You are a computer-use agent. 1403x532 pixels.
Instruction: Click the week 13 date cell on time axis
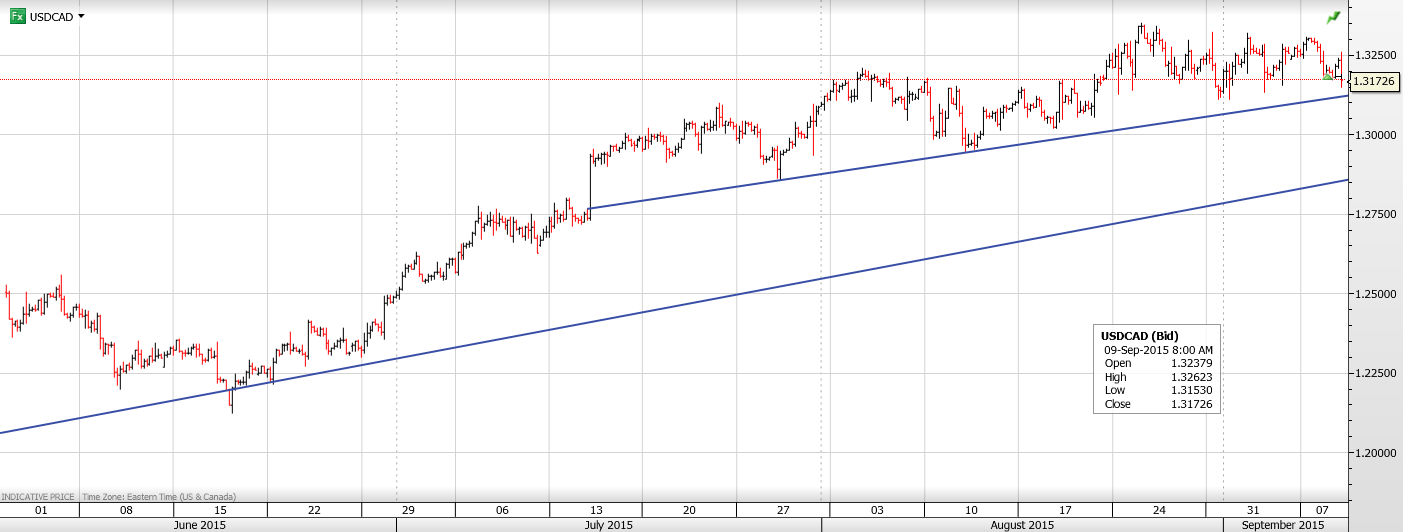coord(595,510)
